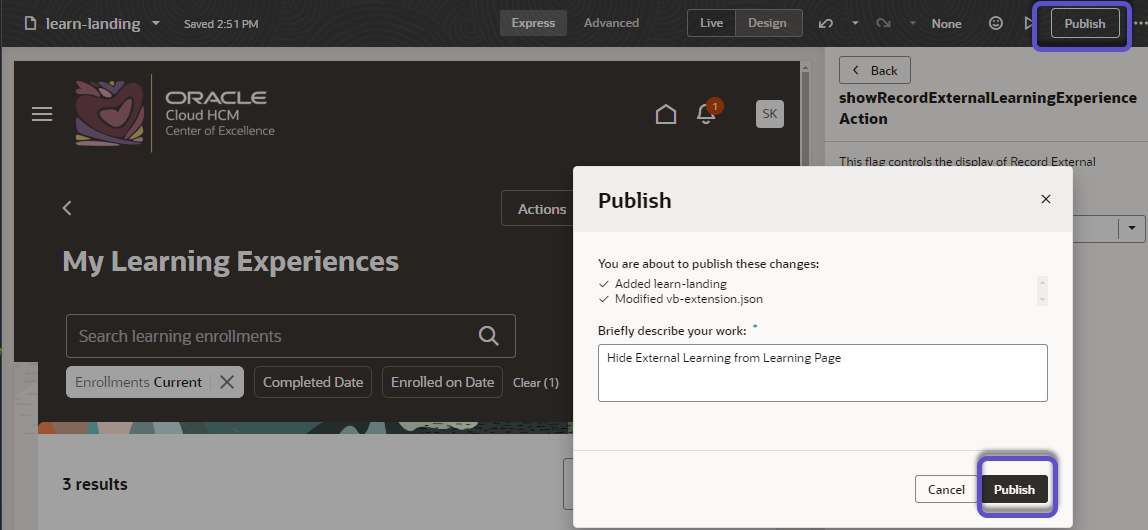
Task: Open the notifications bell
Action: [706, 114]
